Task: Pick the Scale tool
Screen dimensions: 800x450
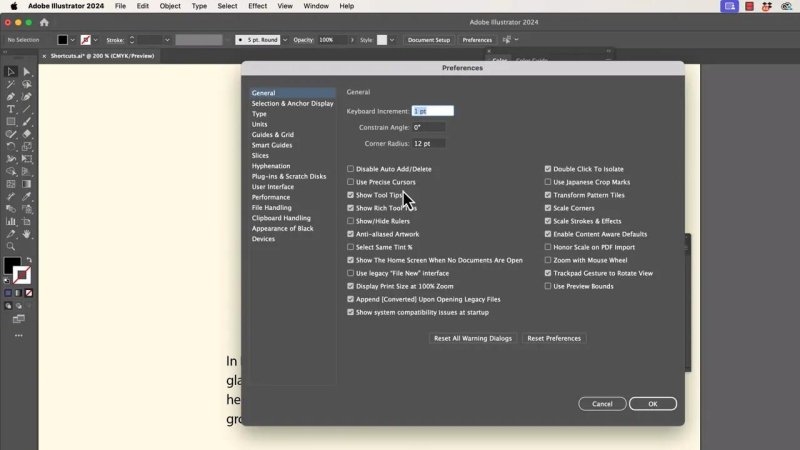Action: coord(27,146)
